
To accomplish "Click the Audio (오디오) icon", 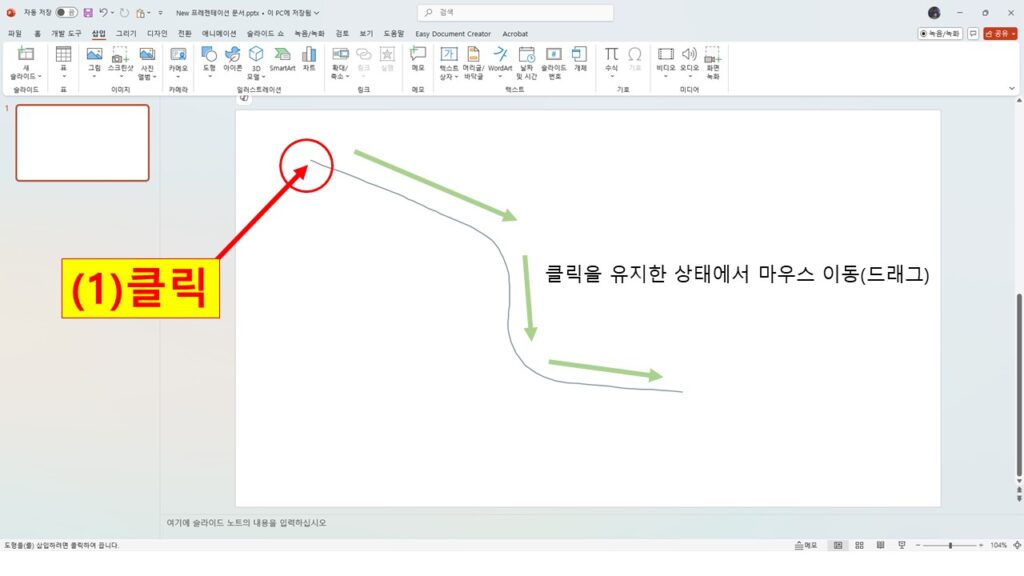I will pos(690,54).
